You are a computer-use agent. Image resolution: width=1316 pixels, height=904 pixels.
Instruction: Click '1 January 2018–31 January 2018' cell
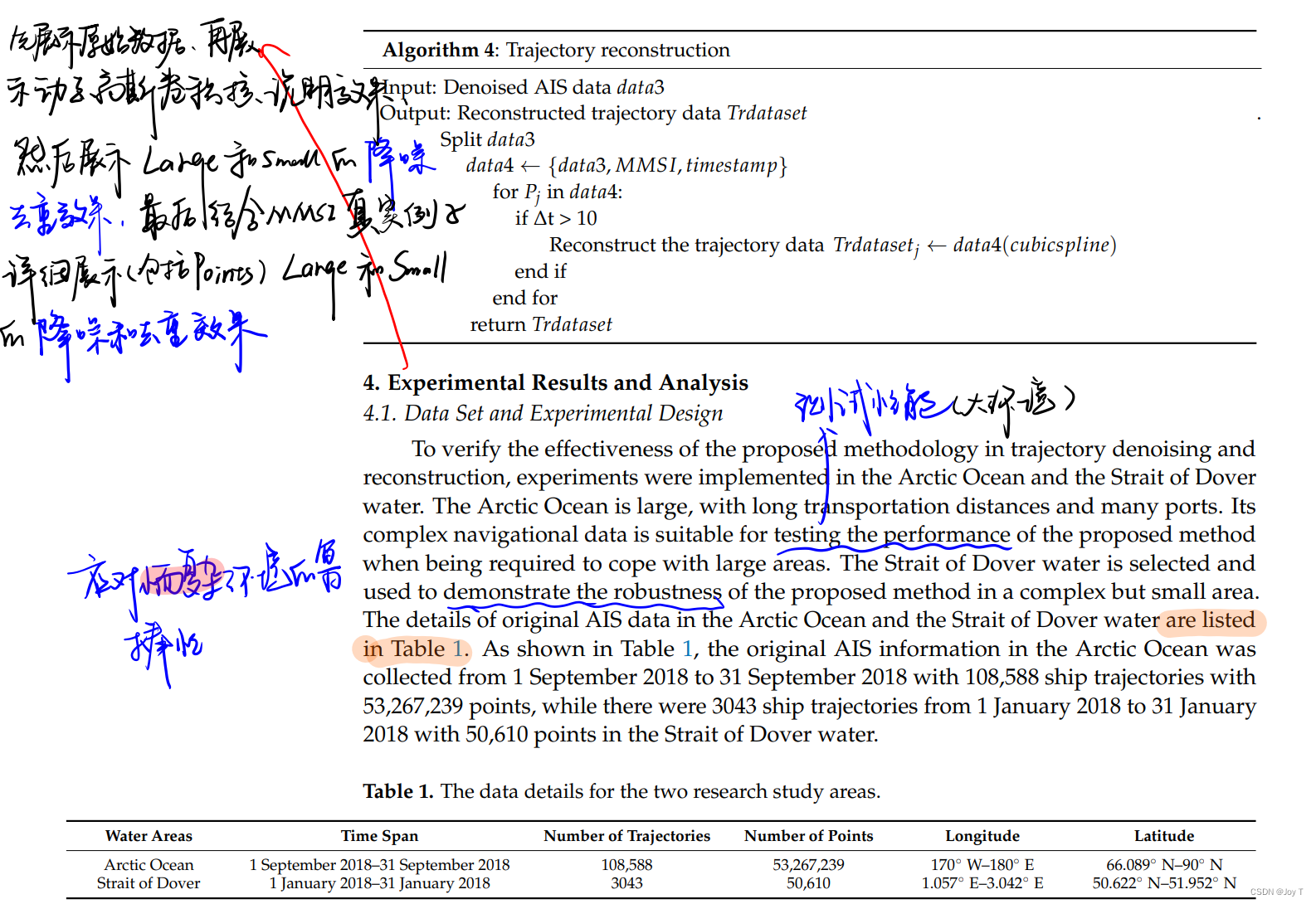coord(379,883)
